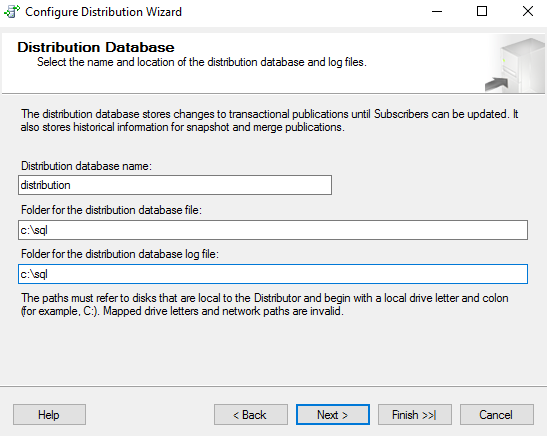Minimize the wizard window
This screenshot has width=547, height=436.
pyautogui.click(x=437, y=12)
